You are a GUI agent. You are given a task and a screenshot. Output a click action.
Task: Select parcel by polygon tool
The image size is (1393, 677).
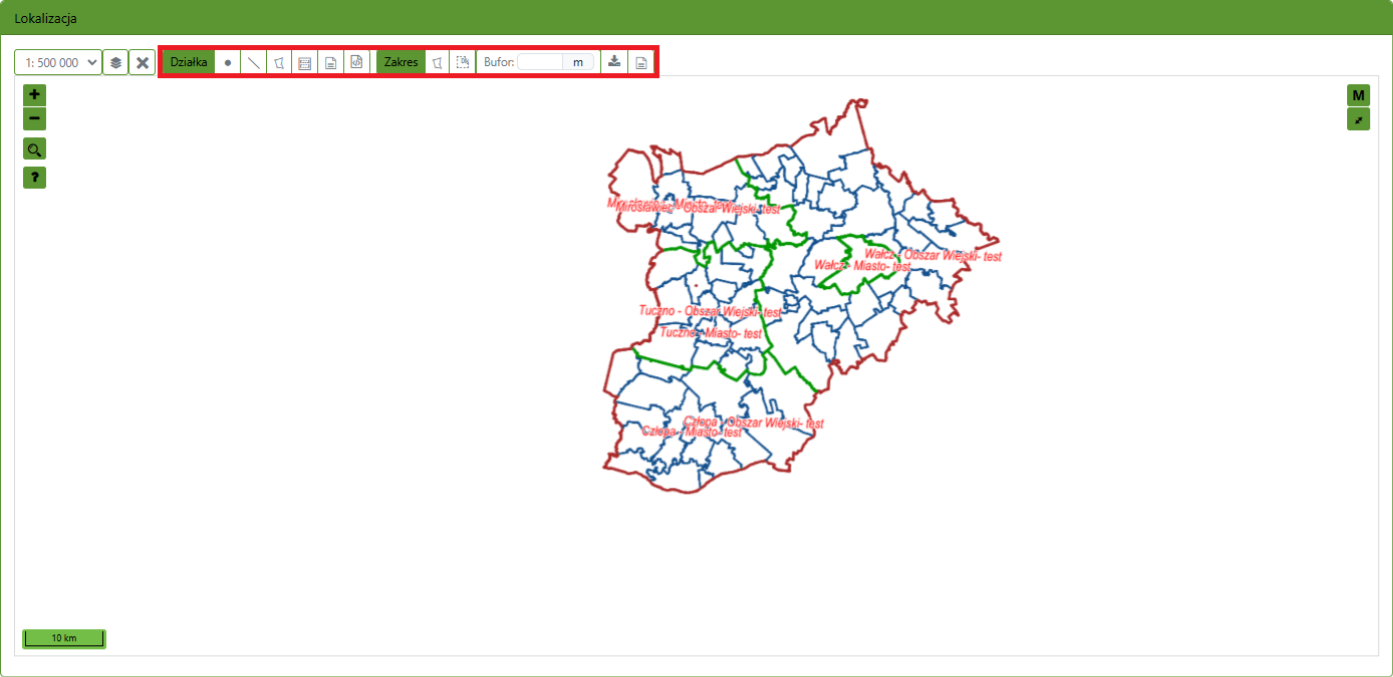(280, 62)
